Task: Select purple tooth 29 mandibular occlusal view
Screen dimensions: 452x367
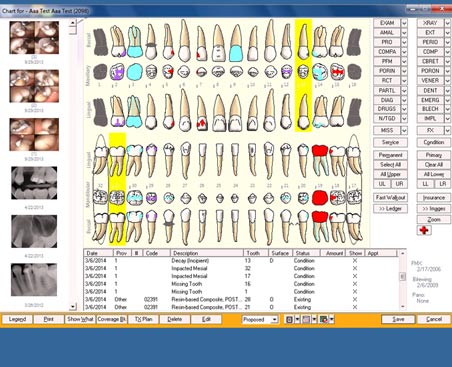Action: coord(151,198)
